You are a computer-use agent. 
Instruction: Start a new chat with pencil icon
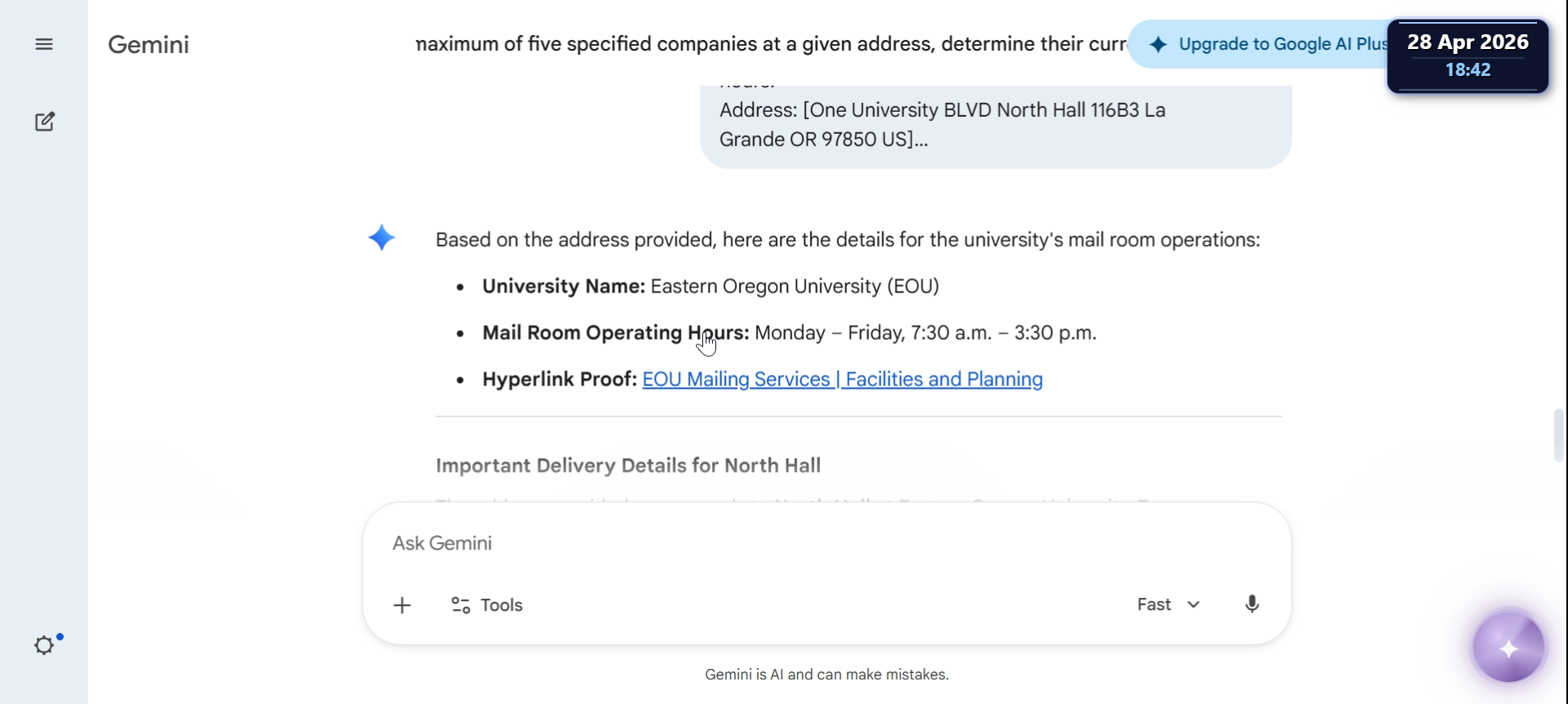coord(45,122)
